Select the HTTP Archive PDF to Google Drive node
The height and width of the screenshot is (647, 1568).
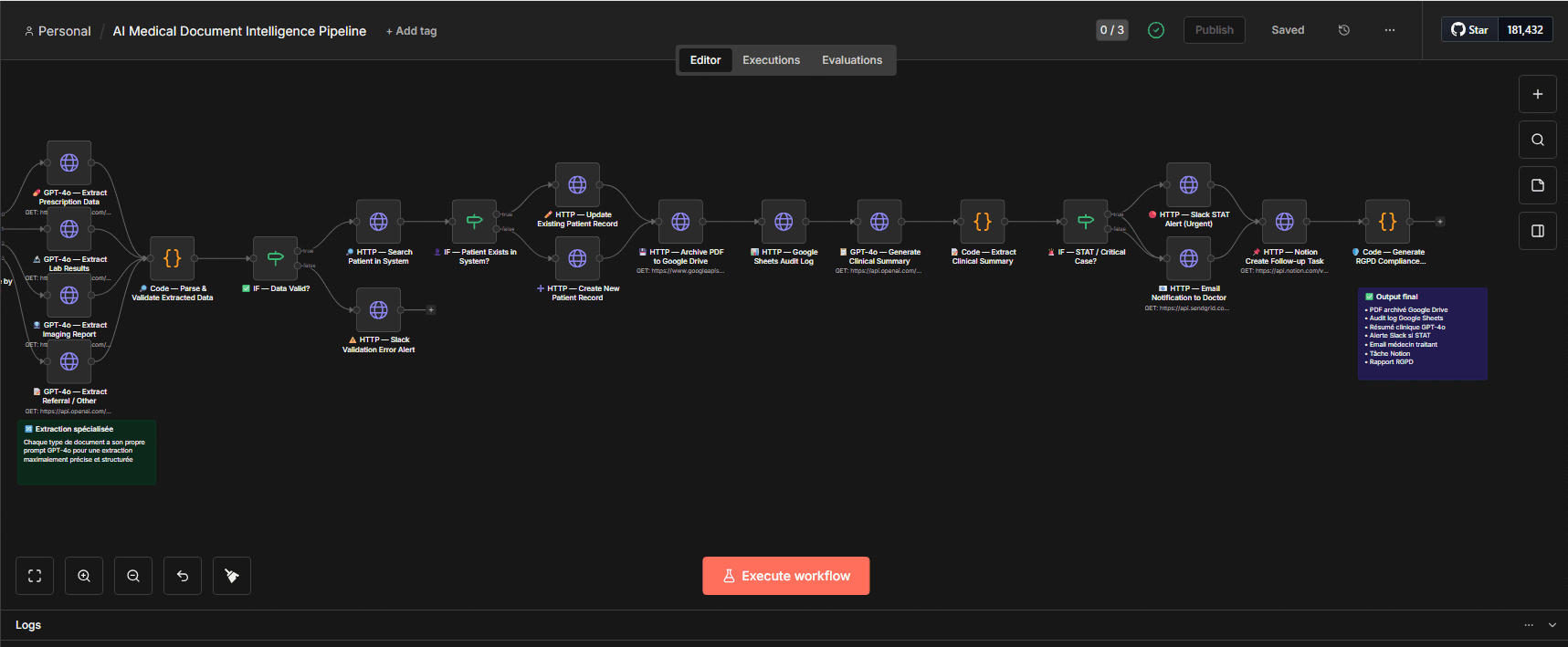680,222
